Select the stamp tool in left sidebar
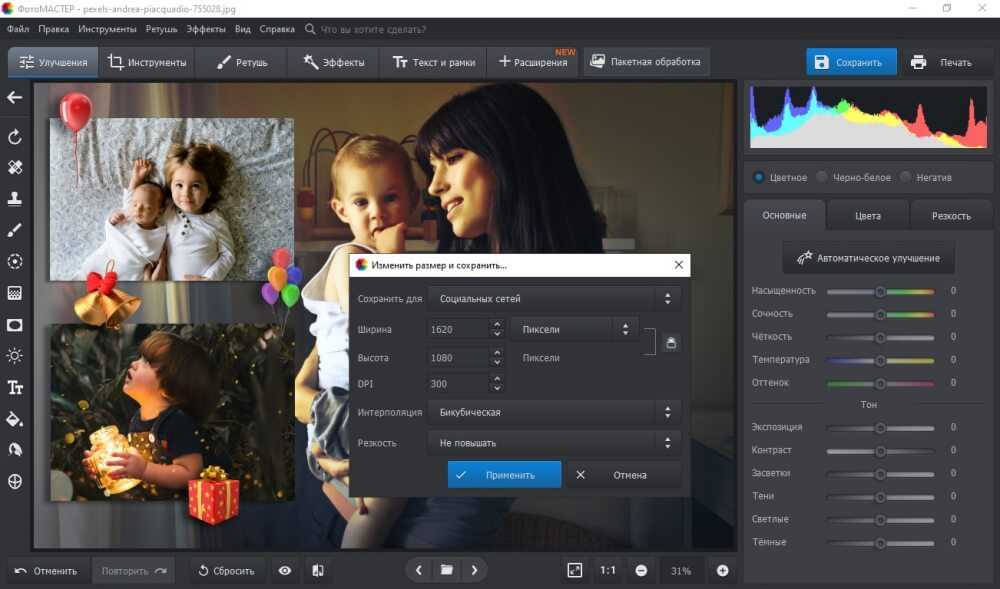 point(15,199)
